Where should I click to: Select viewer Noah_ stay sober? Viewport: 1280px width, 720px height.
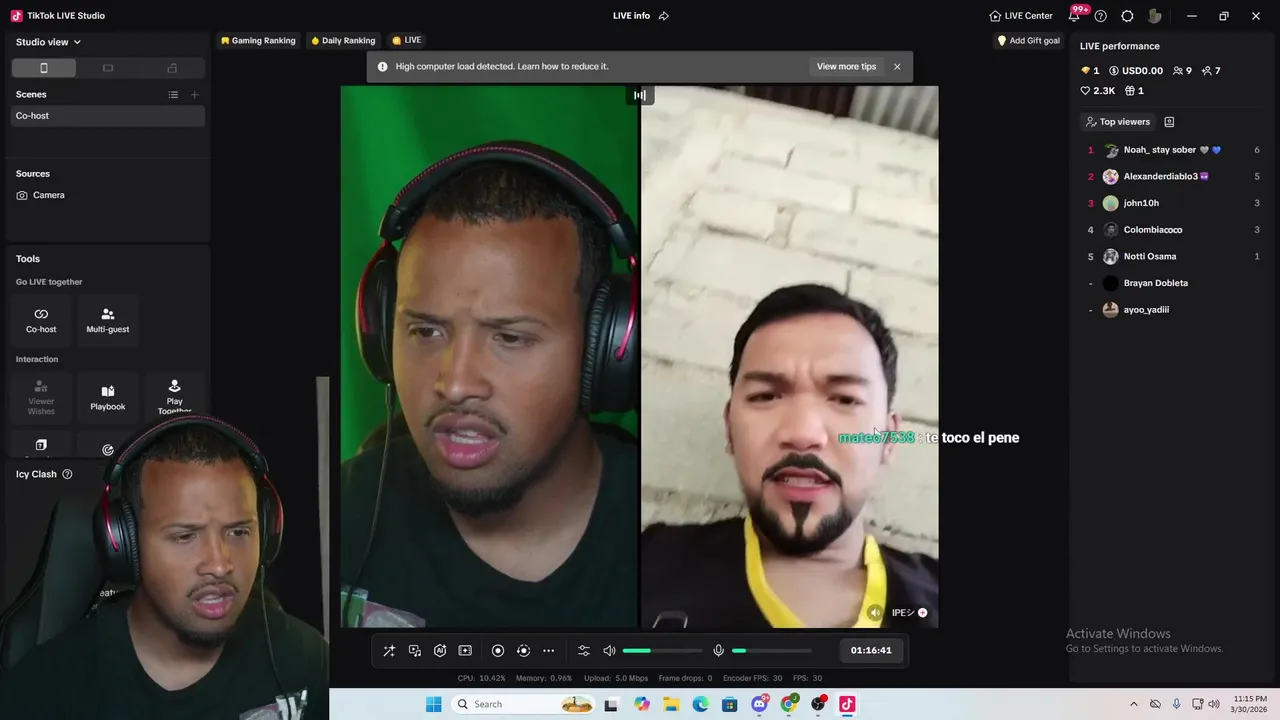pyautogui.click(x=1172, y=150)
